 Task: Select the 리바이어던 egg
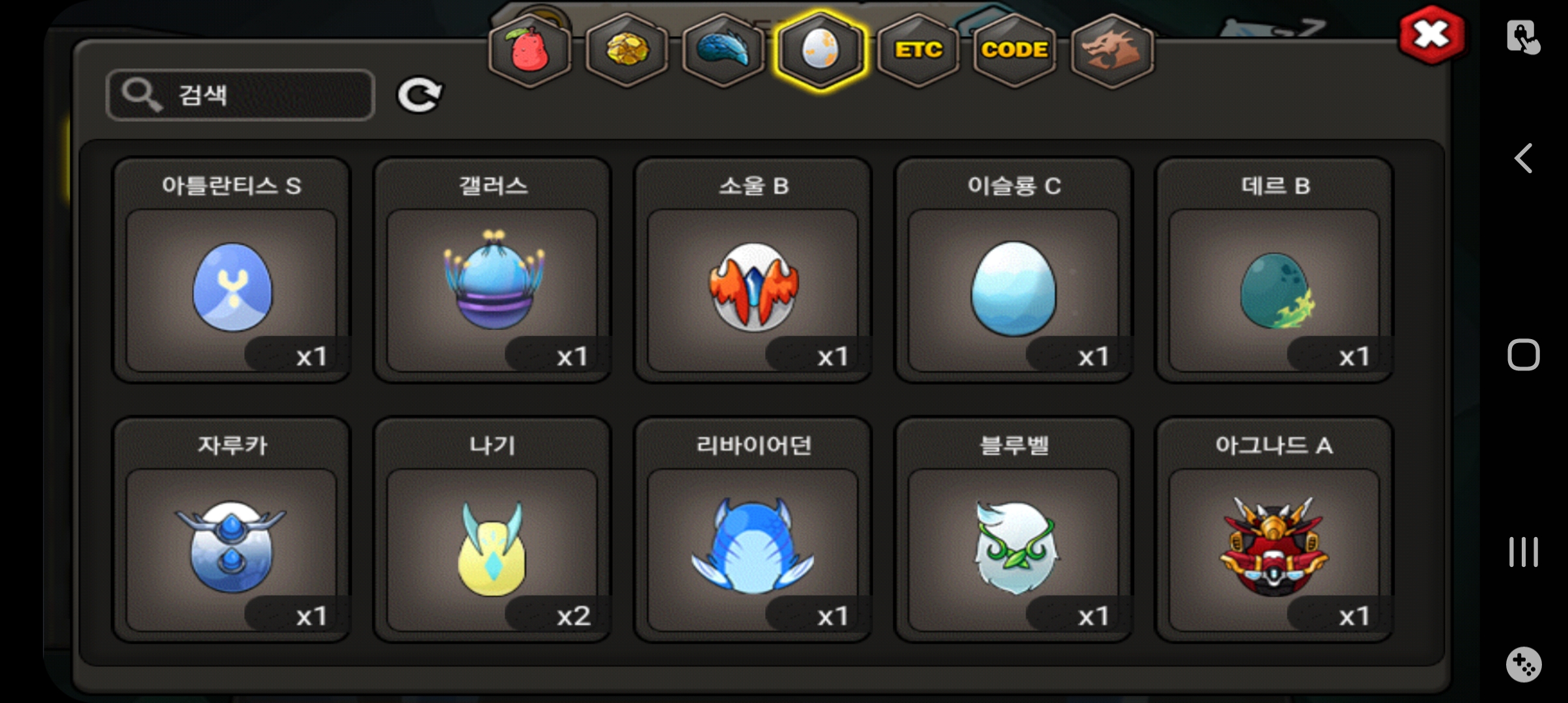click(x=753, y=530)
